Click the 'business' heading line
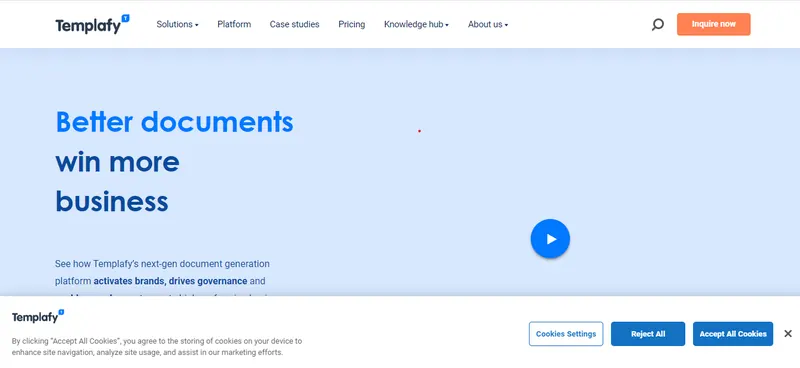The image size is (800, 368). coord(112,201)
